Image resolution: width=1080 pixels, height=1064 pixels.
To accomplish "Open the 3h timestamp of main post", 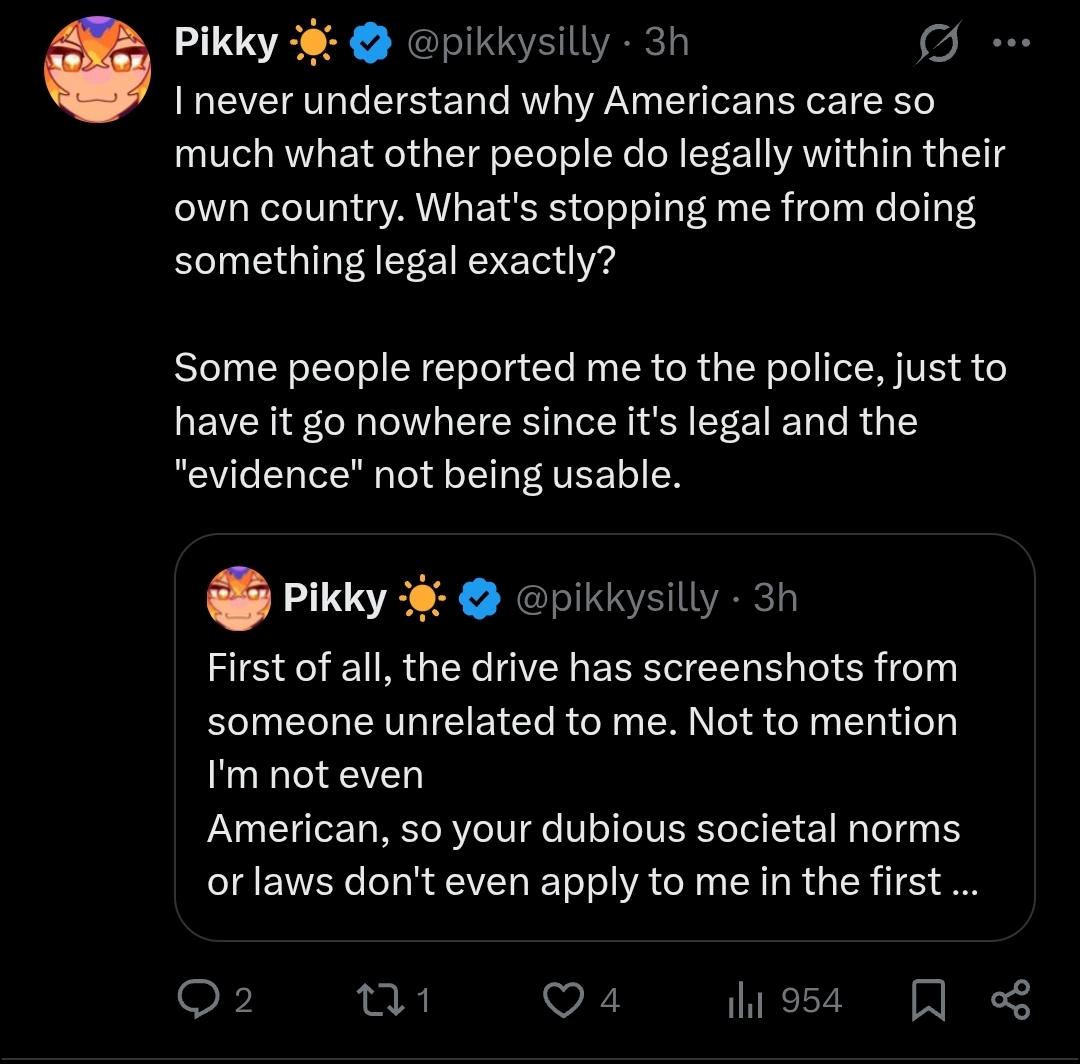I will [x=667, y=43].
